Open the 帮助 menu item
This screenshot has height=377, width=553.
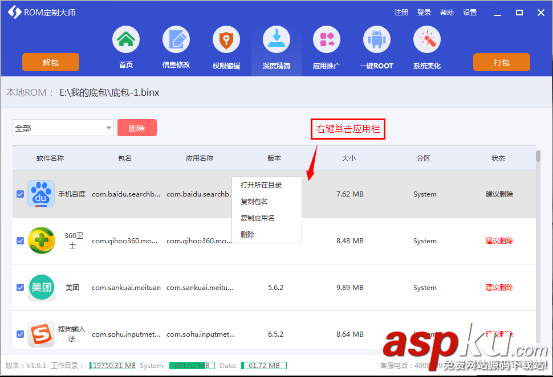(x=447, y=13)
